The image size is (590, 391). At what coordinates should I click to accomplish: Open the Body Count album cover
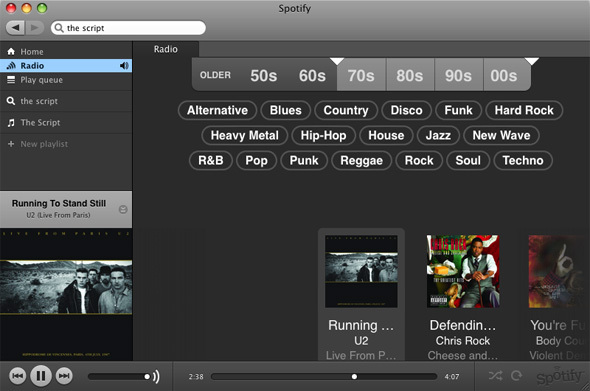pos(558,271)
